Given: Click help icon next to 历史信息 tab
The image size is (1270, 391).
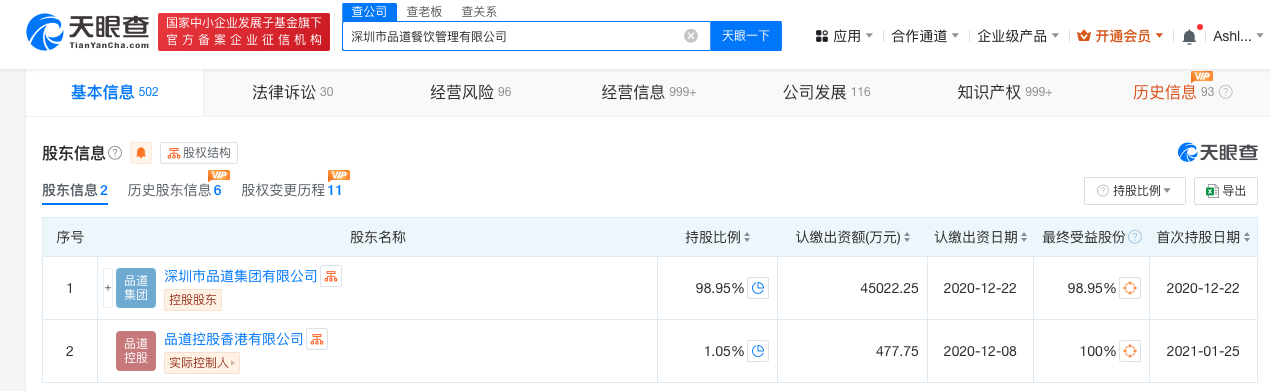Looking at the screenshot, I should coord(1225,92).
